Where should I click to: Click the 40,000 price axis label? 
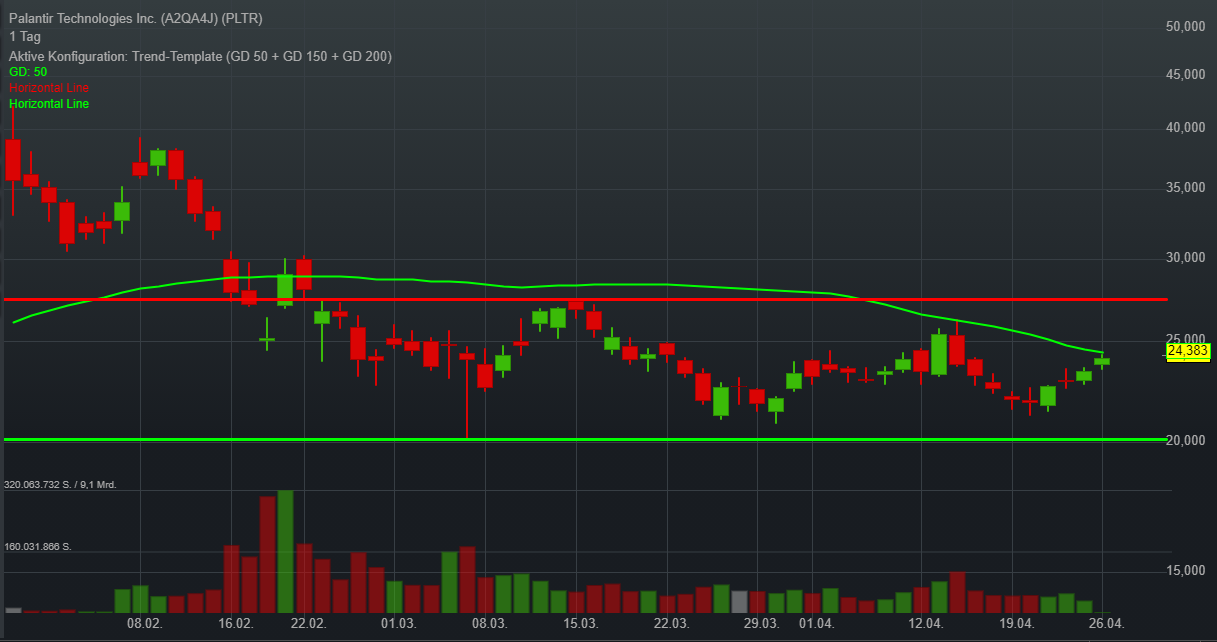click(1186, 128)
